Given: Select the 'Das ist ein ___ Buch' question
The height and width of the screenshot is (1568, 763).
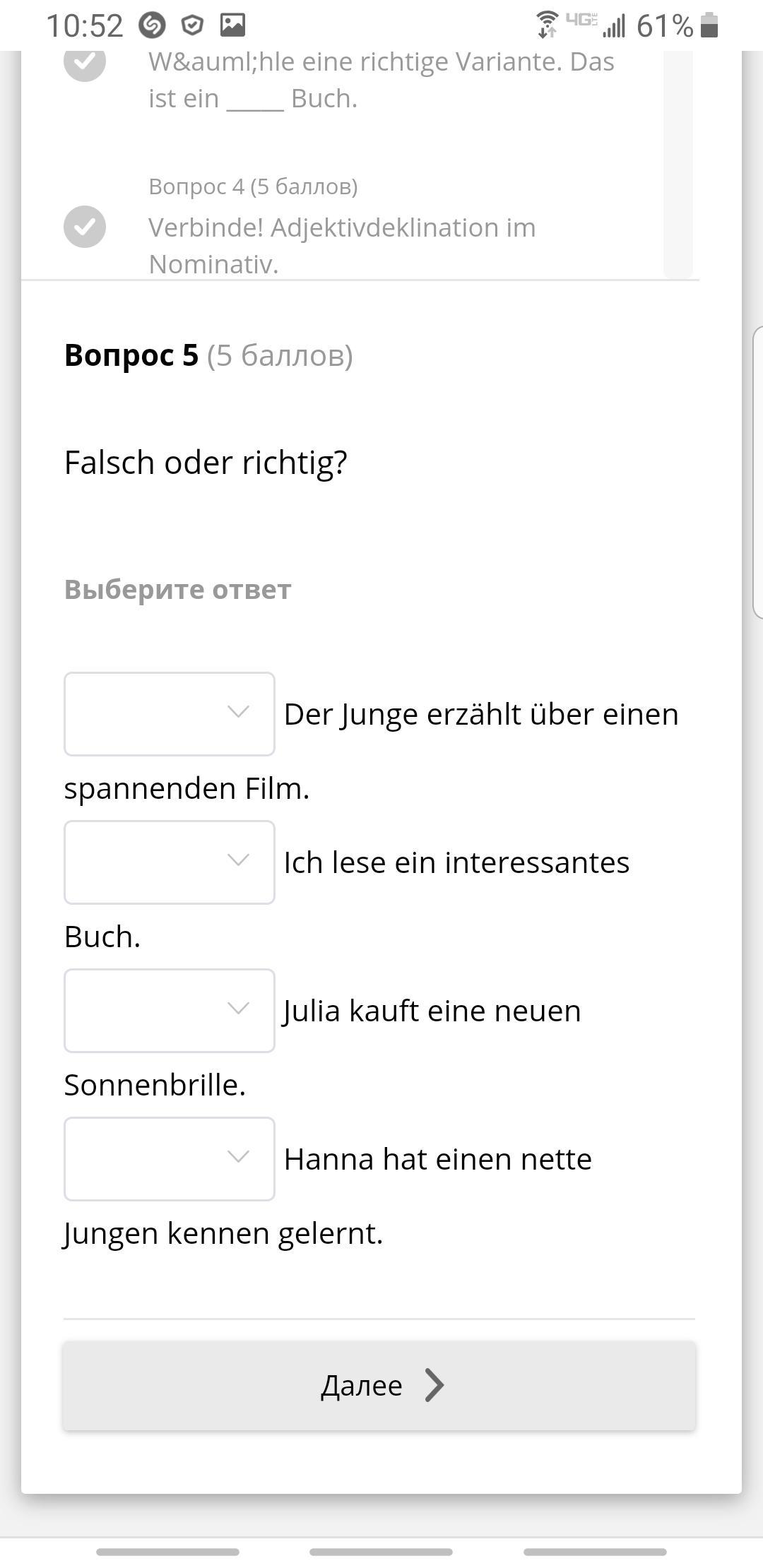Looking at the screenshot, I should [x=381, y=80].
